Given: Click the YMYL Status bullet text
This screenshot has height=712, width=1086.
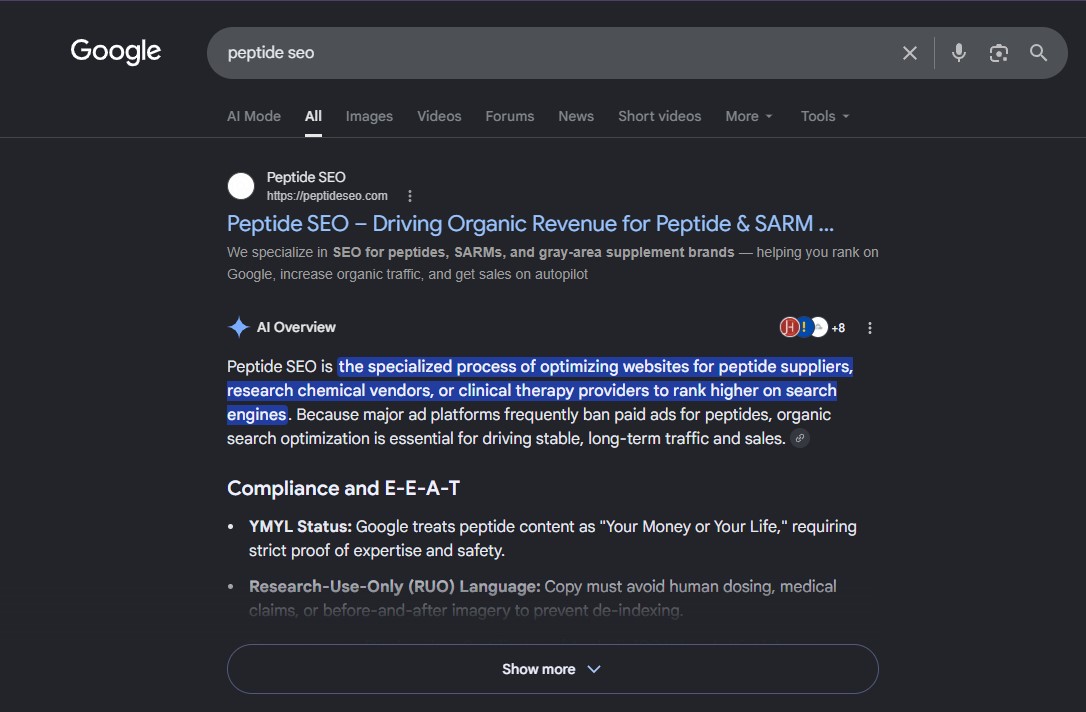Looking at the screenshot, I should [553, 538].
